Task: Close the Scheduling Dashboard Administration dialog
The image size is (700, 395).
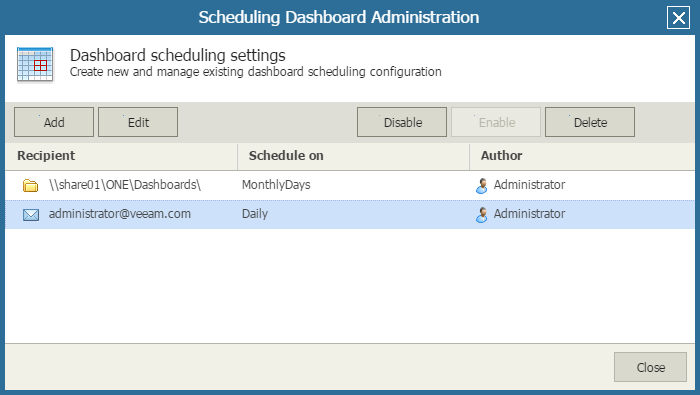Action: point(678,18)
